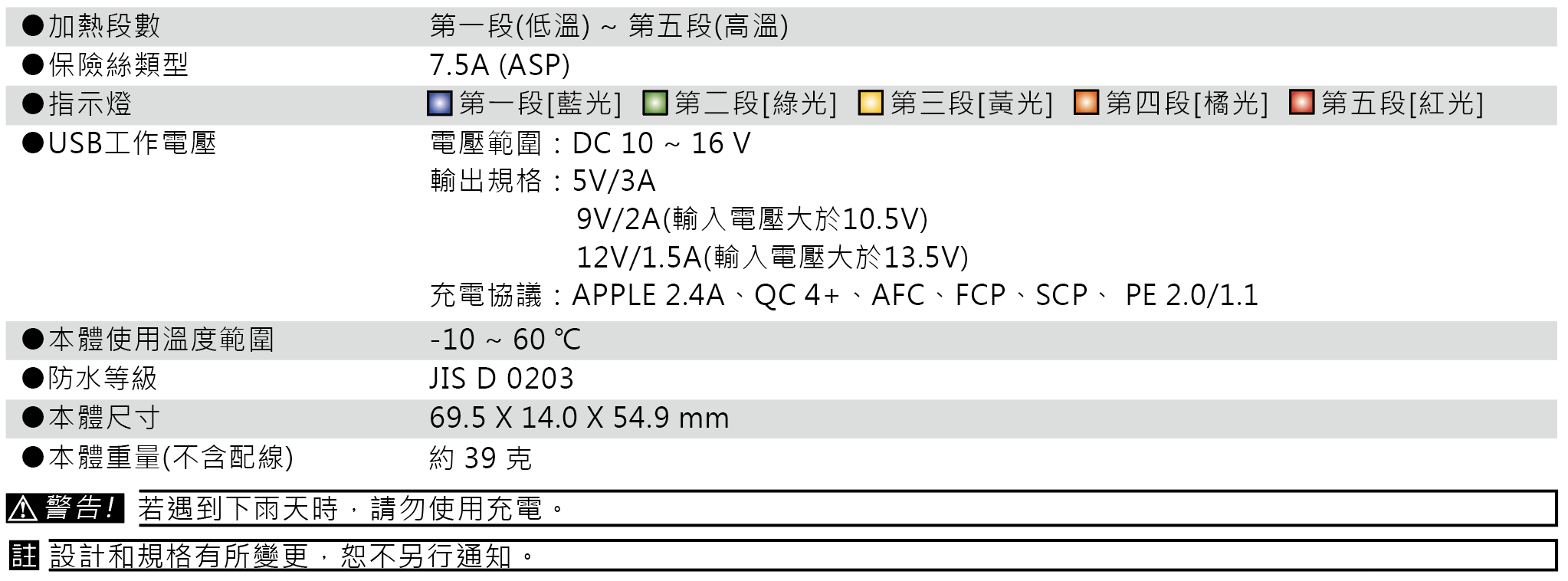Click the 本體使用溫度範圍 row label
Image resolution: width=1568 pixels, height=581 pixels.
[x=161, y=340]
